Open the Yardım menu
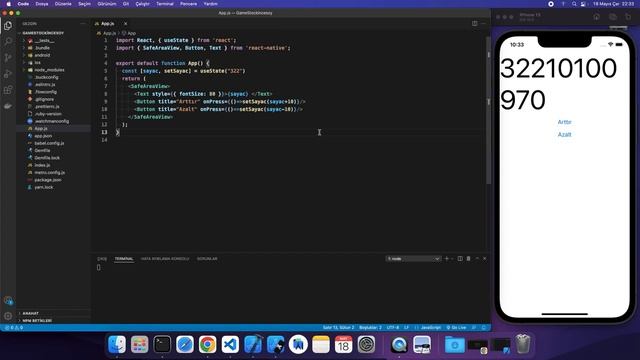Viewport: 640px width, 360px height. click(x=211, y=4)
